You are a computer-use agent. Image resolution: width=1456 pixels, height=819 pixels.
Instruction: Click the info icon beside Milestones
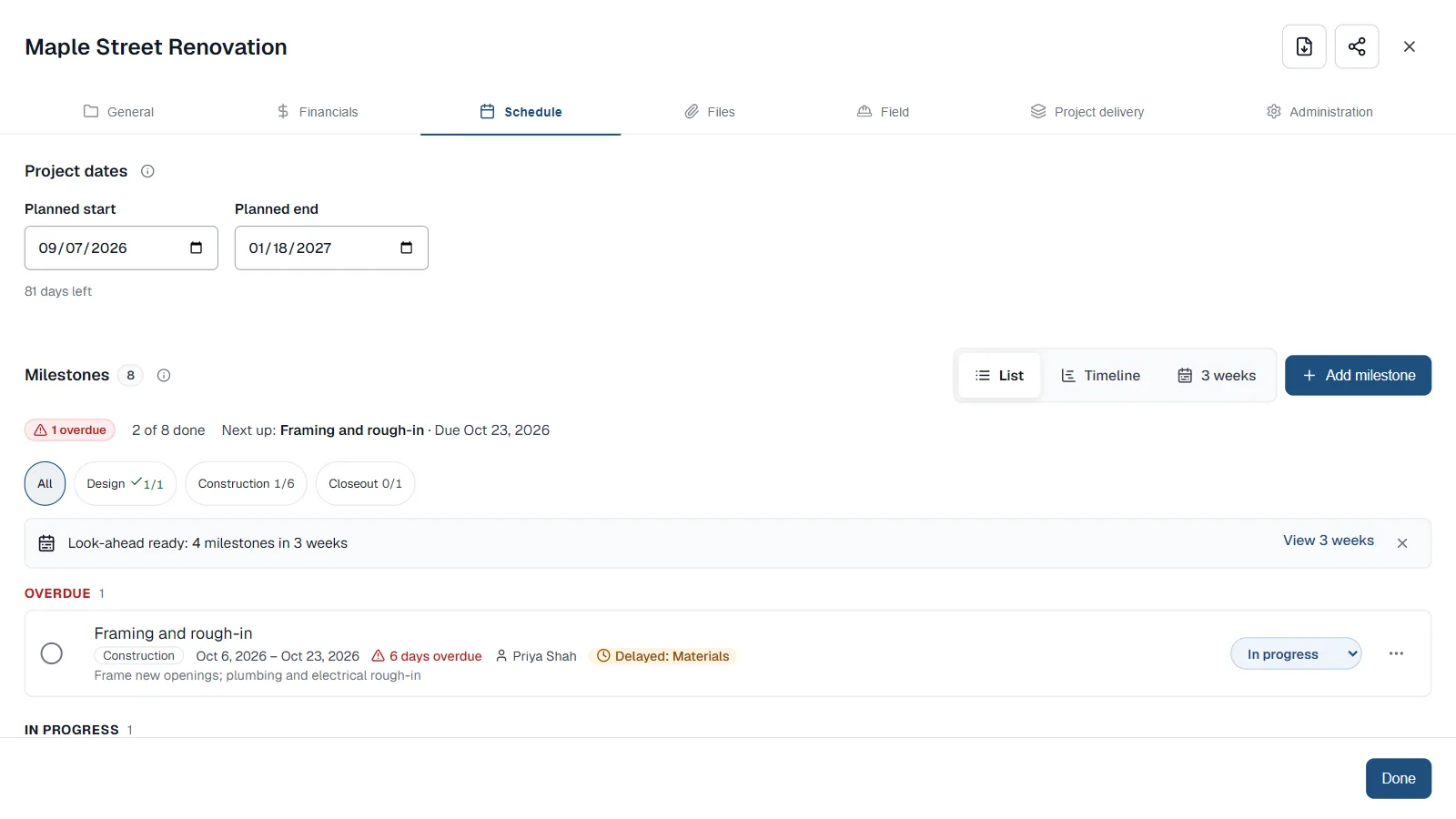(x=164, y=375)
